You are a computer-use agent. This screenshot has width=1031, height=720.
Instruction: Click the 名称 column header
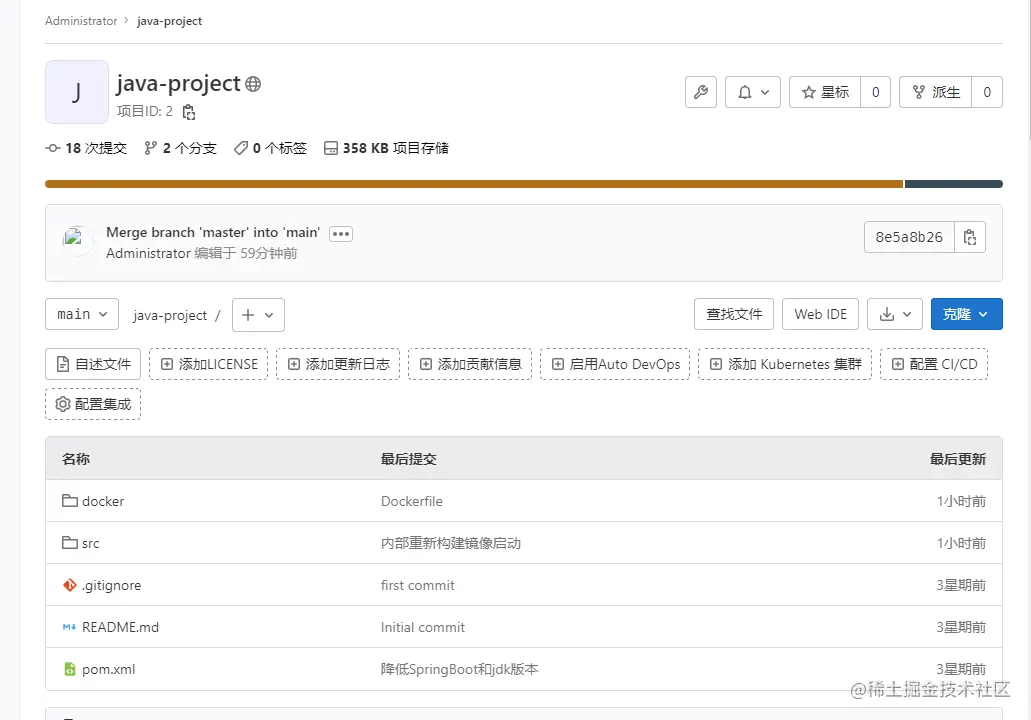76,459
